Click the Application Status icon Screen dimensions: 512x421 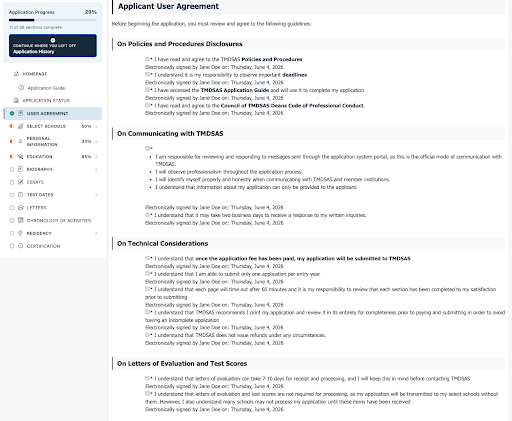point(16,100)
